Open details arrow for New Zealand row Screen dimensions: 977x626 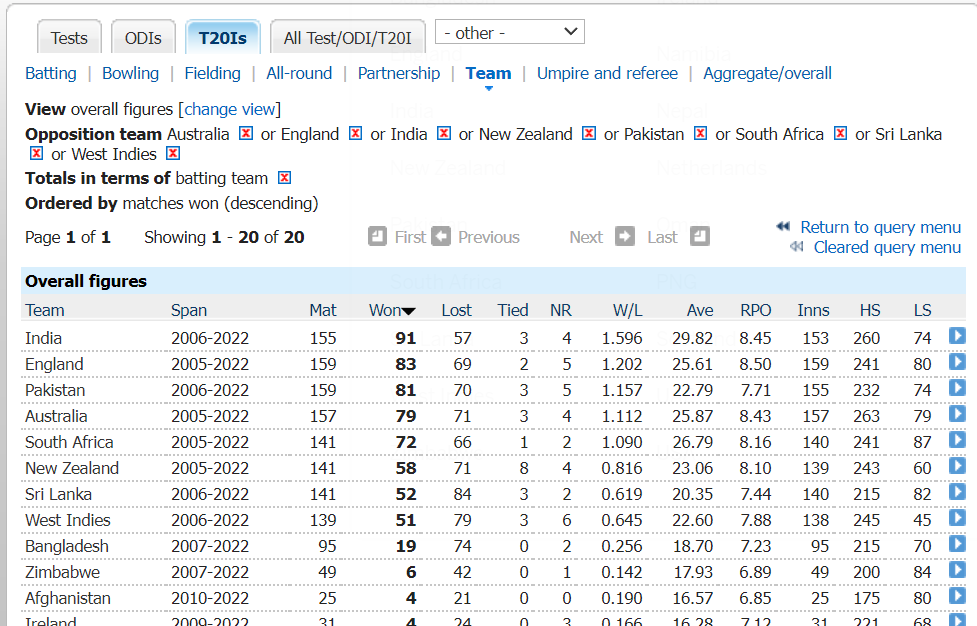click(x=957, y=466)
